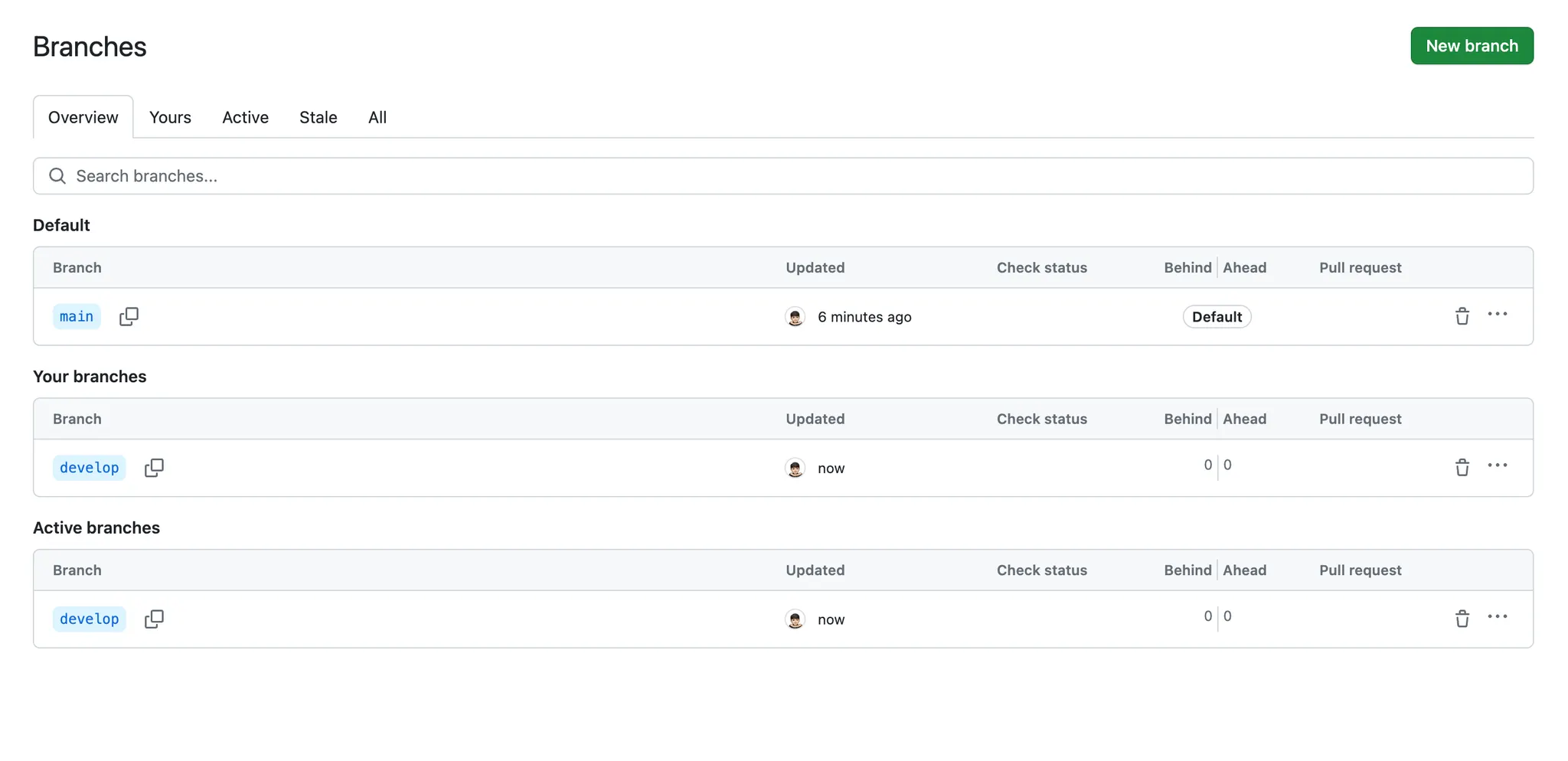Show the All branches tab
Screen dimensions: 1568x761
[377, 117]
